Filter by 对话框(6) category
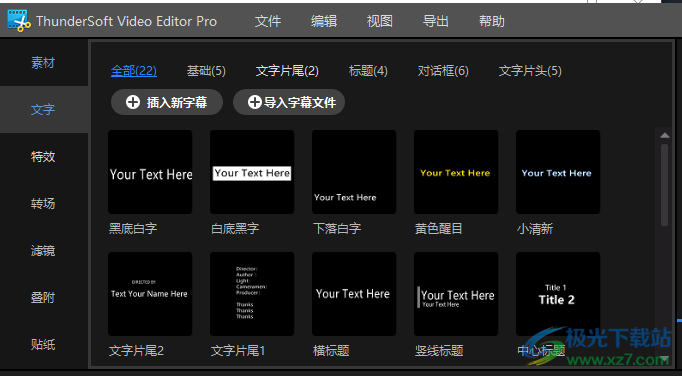 (443, 71)
